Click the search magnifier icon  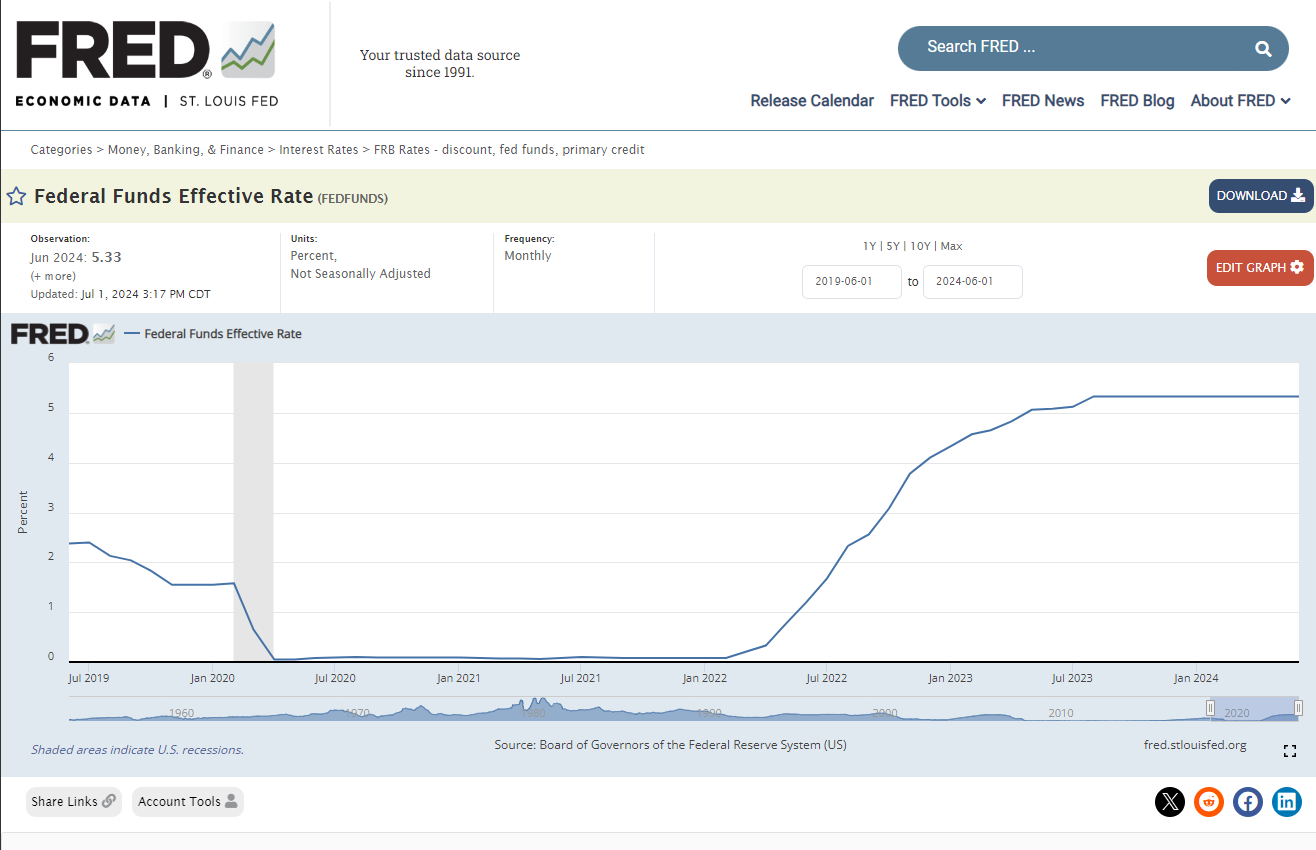coord(1263,48)
